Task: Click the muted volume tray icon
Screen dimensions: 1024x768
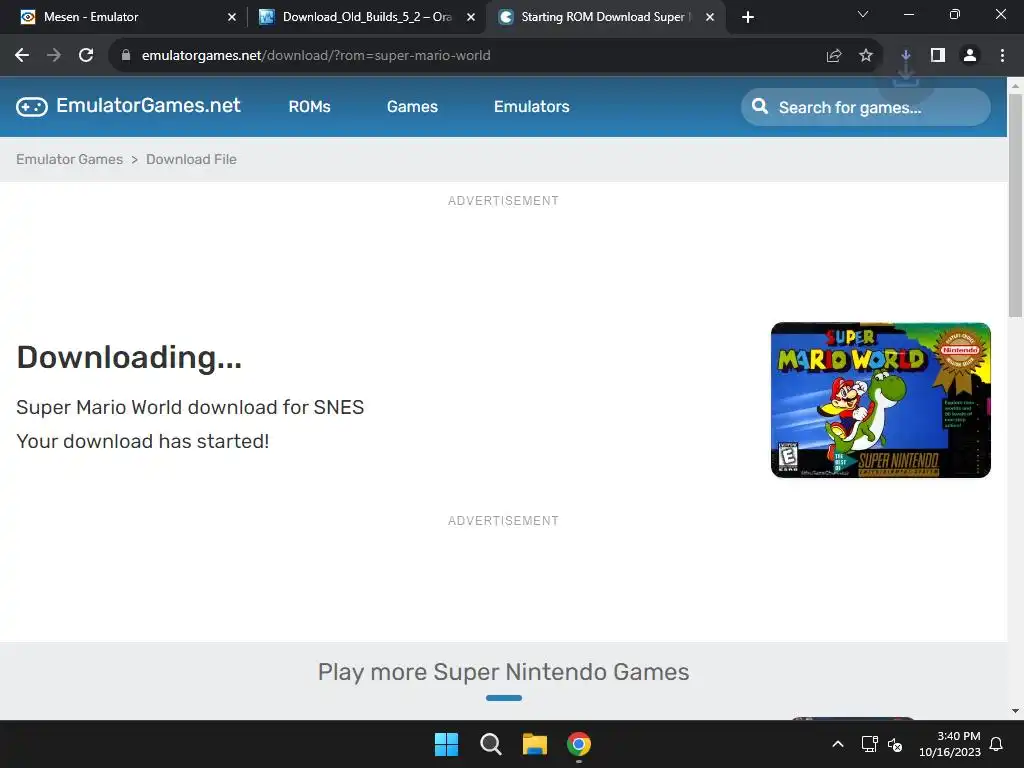Action: click(895, 744)
